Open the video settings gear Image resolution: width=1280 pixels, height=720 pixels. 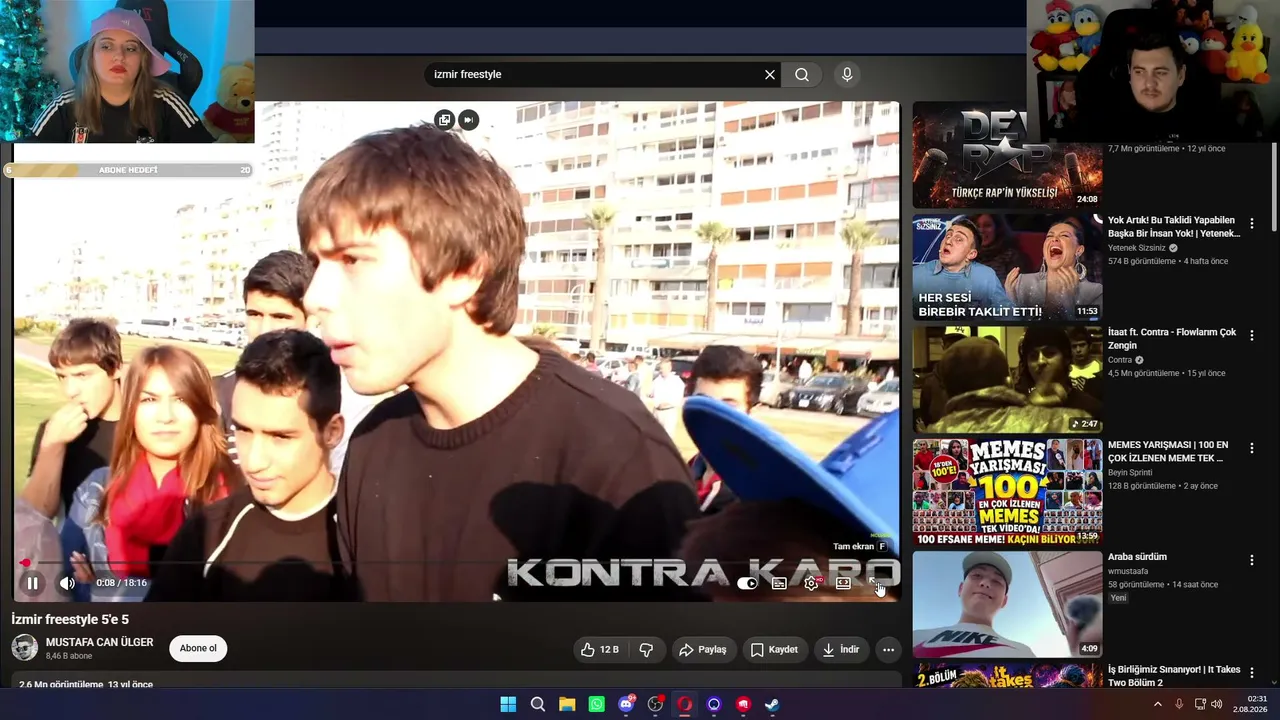click(811, 583)
